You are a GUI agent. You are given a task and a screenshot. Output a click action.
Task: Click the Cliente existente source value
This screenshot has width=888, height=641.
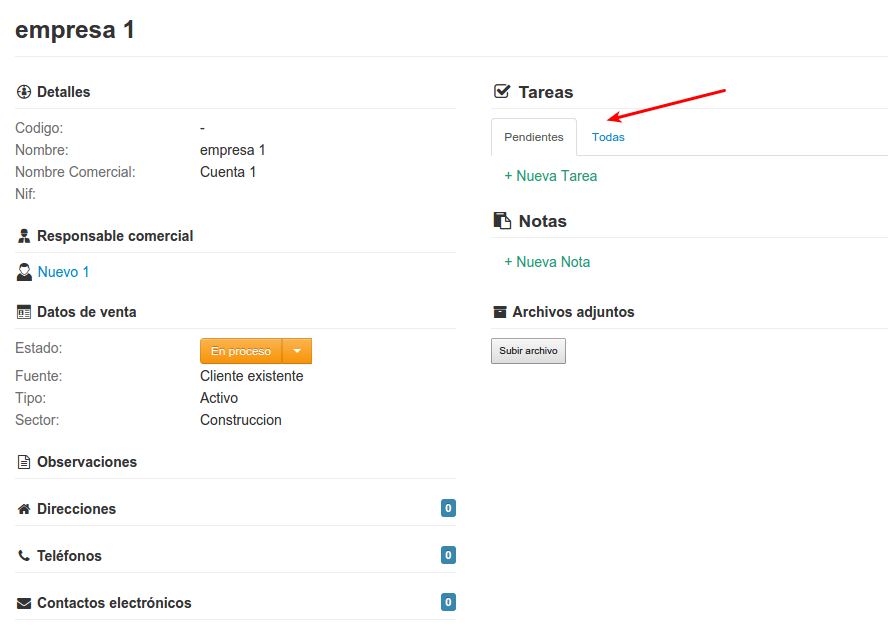[251, 376]
